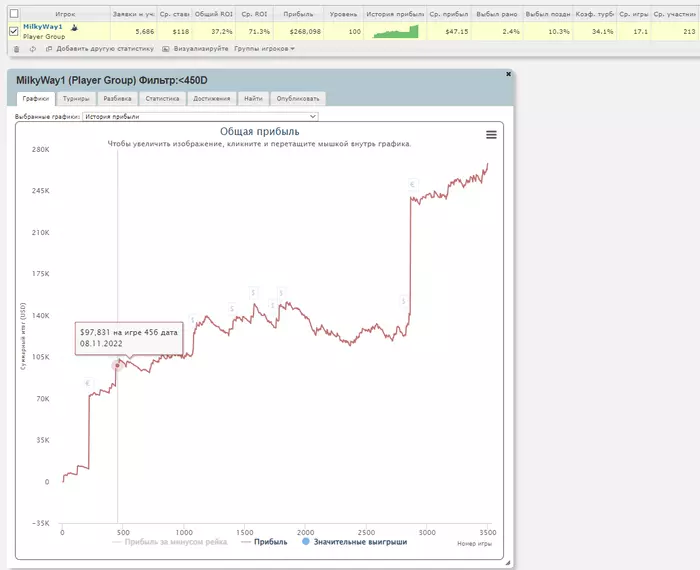Open the Выбранные графики select box
This screenshot has height=570, width=700.
coord(200,116)
